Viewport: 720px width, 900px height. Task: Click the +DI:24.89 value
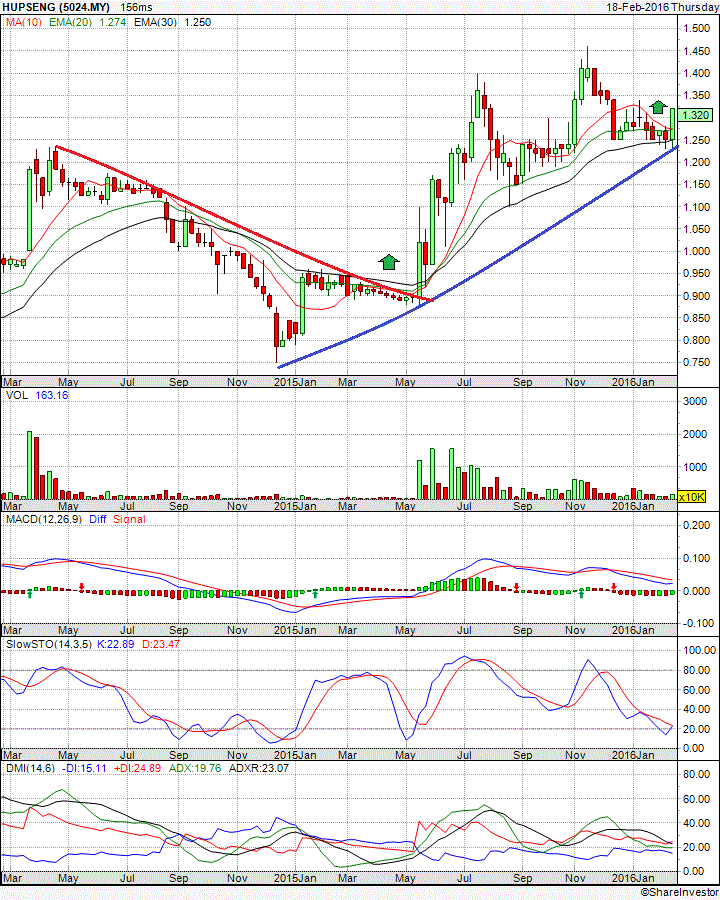137,768
